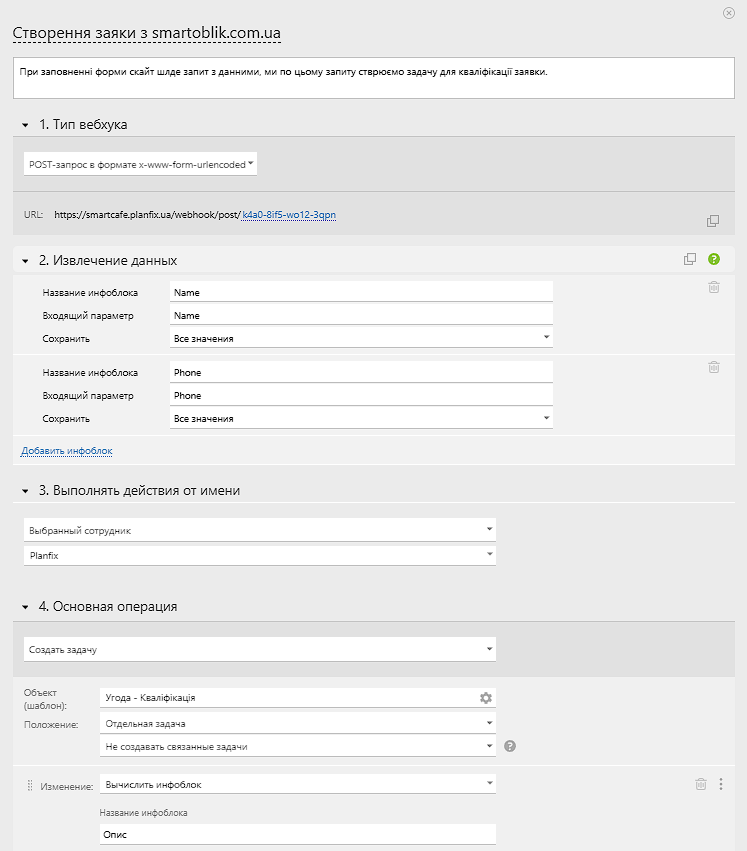Collapse section 1. Тип вебхука

coord(25,125)
